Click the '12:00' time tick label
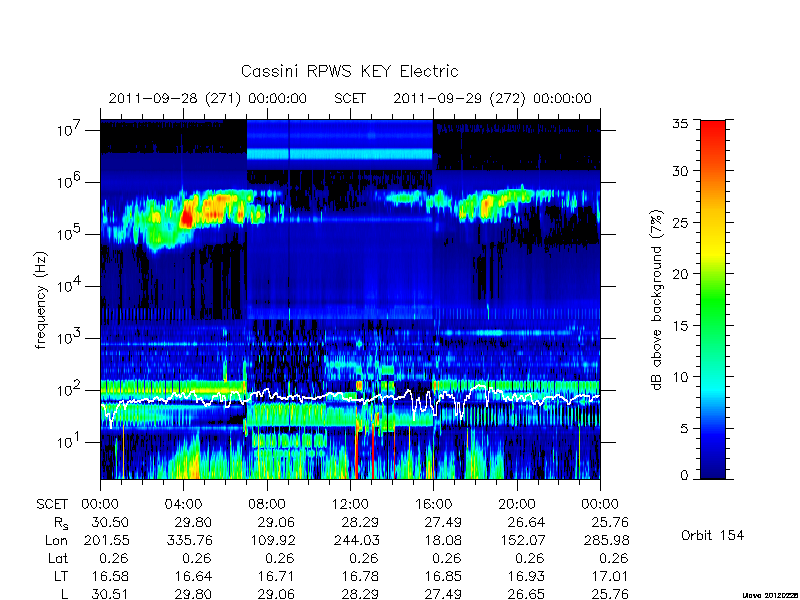 pos(350,504)
